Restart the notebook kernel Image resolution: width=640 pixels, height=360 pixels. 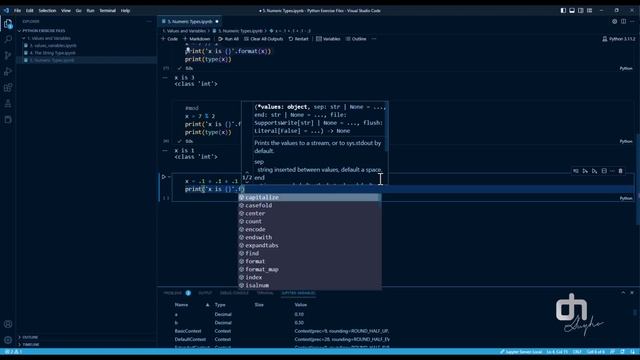pyautogui.click(x=298, y=39)
